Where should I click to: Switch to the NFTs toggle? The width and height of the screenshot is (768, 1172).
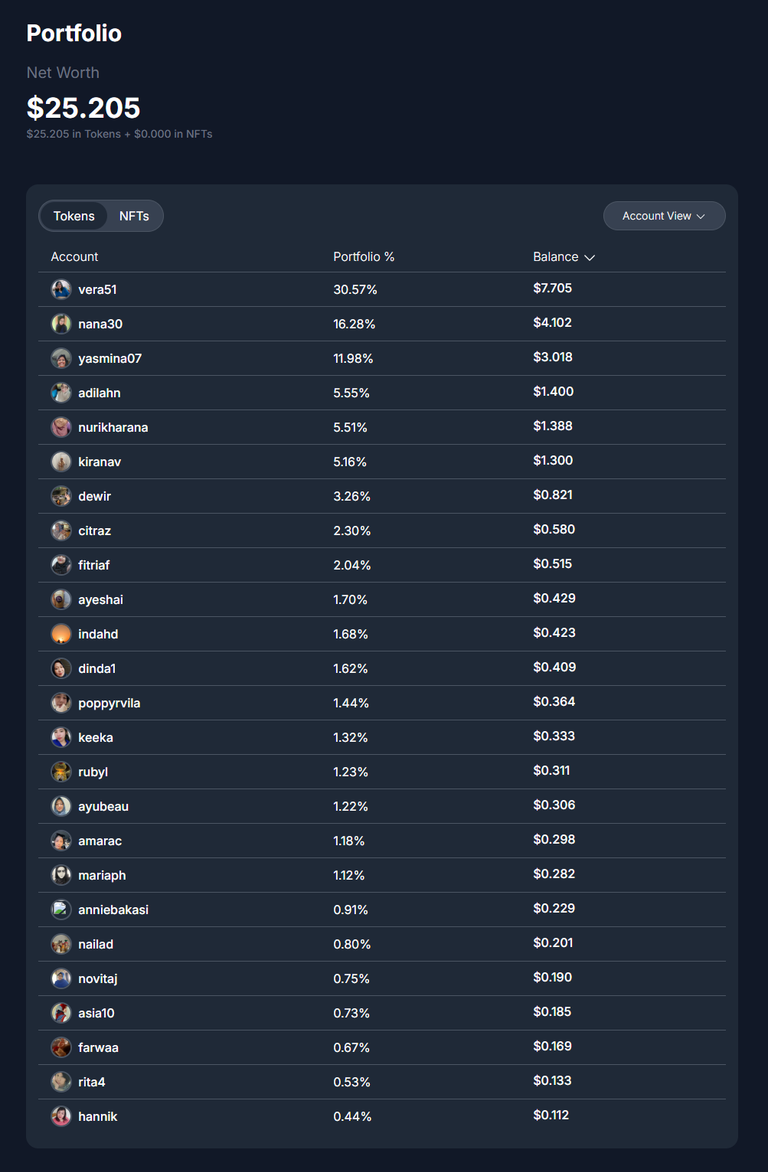[134, 216]
